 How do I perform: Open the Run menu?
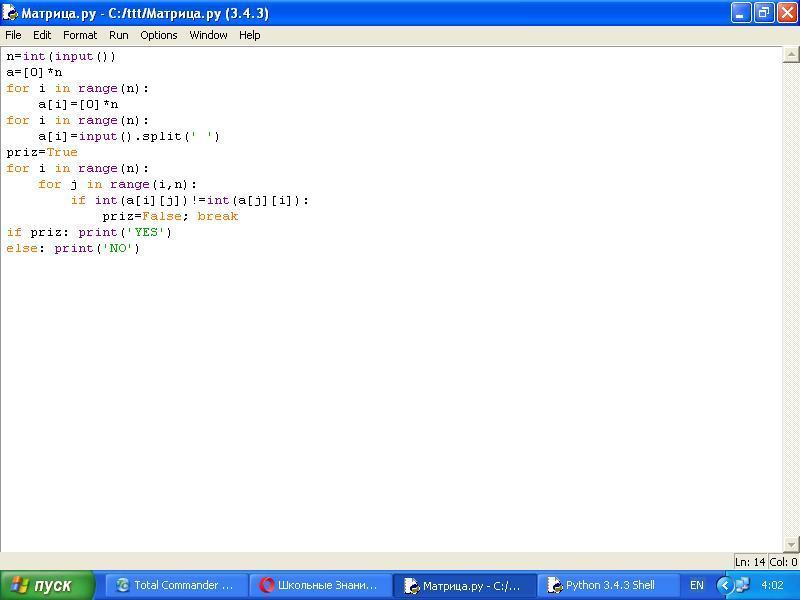119,35
